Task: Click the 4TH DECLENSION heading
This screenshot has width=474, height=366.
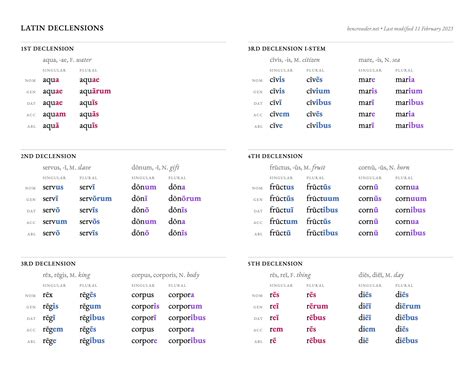Action: [275, 156]
